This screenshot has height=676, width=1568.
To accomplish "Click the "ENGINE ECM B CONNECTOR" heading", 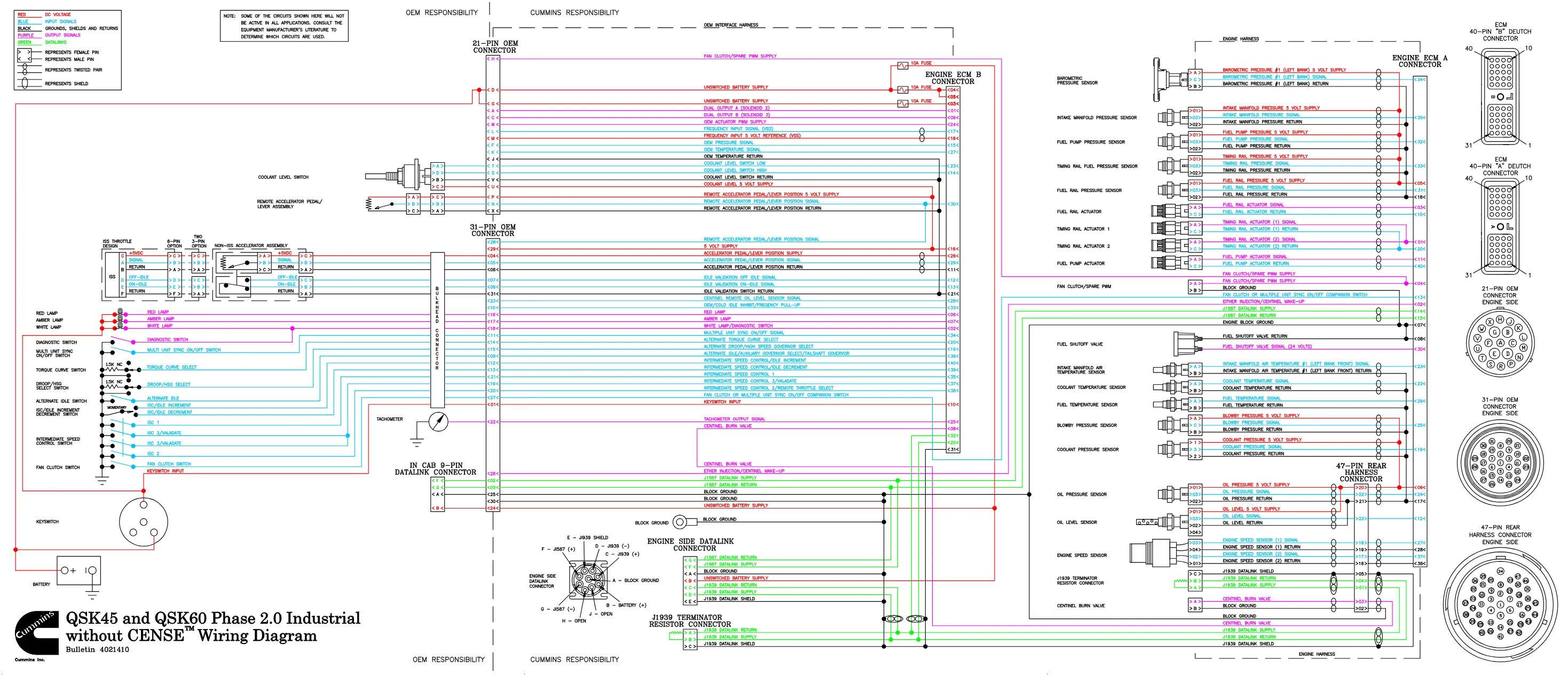I will pos(952,78).
